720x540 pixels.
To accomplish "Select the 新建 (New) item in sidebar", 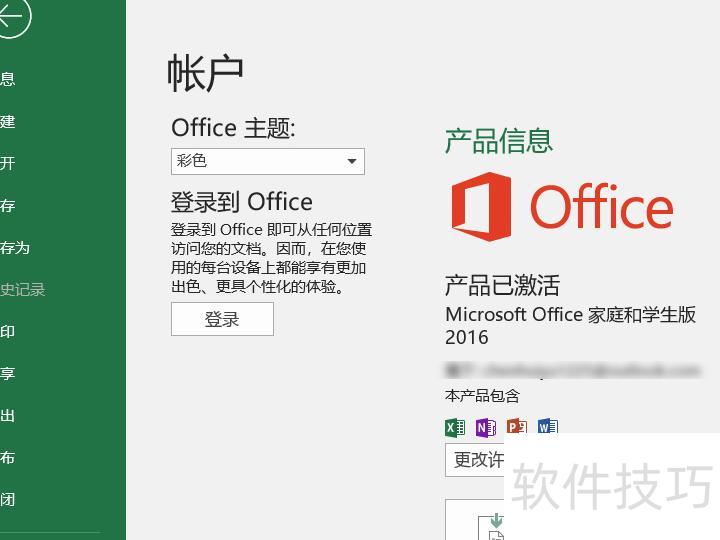I will click(x=8, y=121).
